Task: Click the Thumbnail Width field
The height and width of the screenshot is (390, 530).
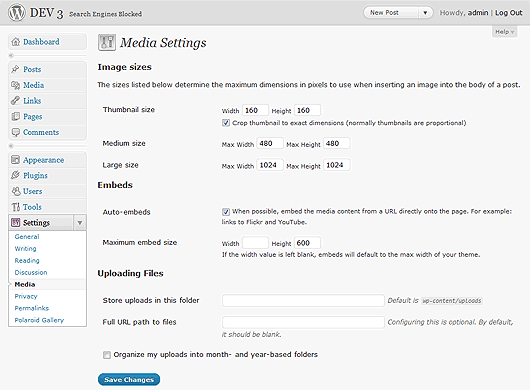Action: click(x=256, y=110)
